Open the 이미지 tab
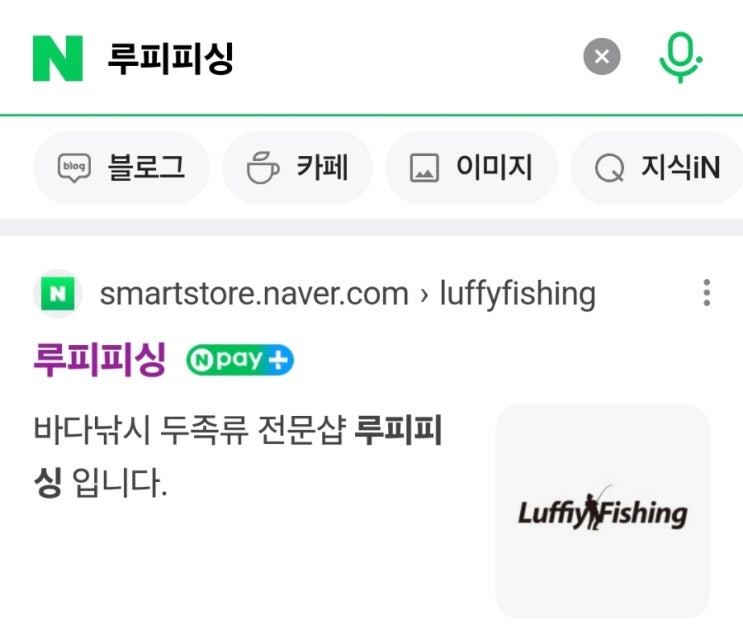 pos(471,167)
